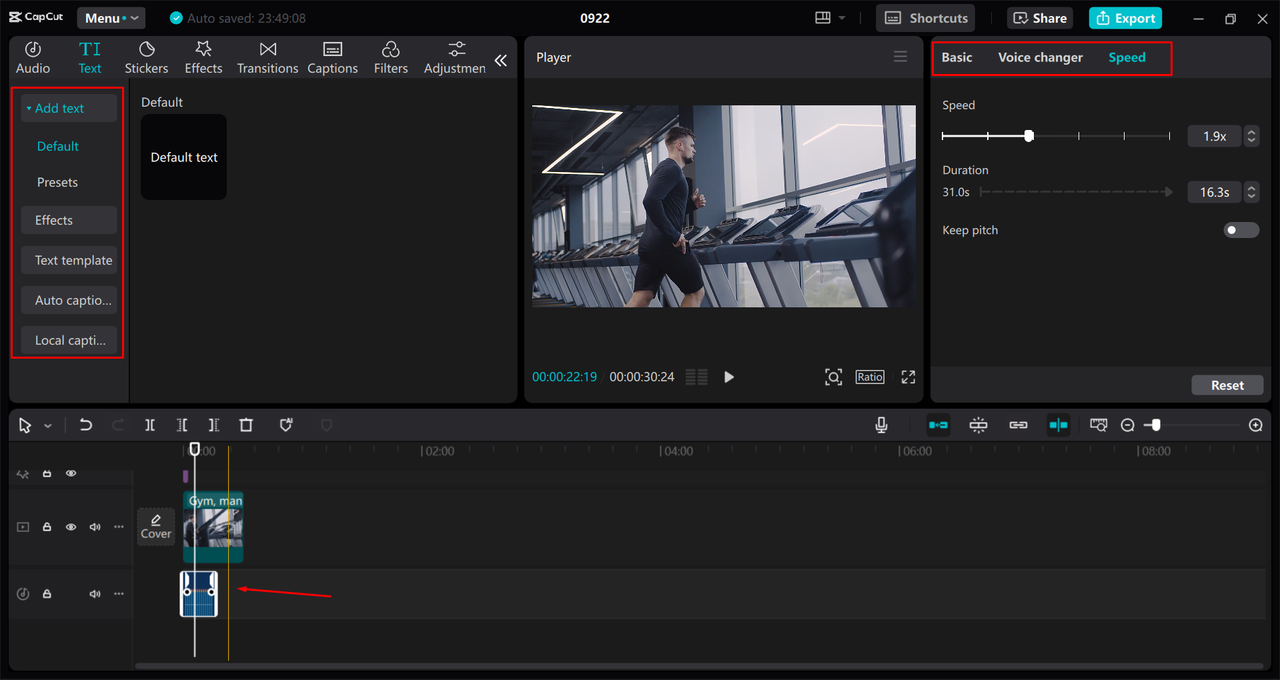The height and width of the screenshot is (680, 1280).
Task: Edit the video Cover
Action: (x=156, y=526)
